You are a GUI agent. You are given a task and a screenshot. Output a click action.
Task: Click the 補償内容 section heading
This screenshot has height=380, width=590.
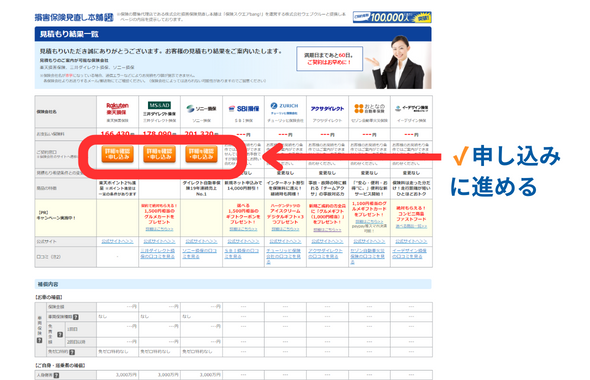click(x=233, y=284)
